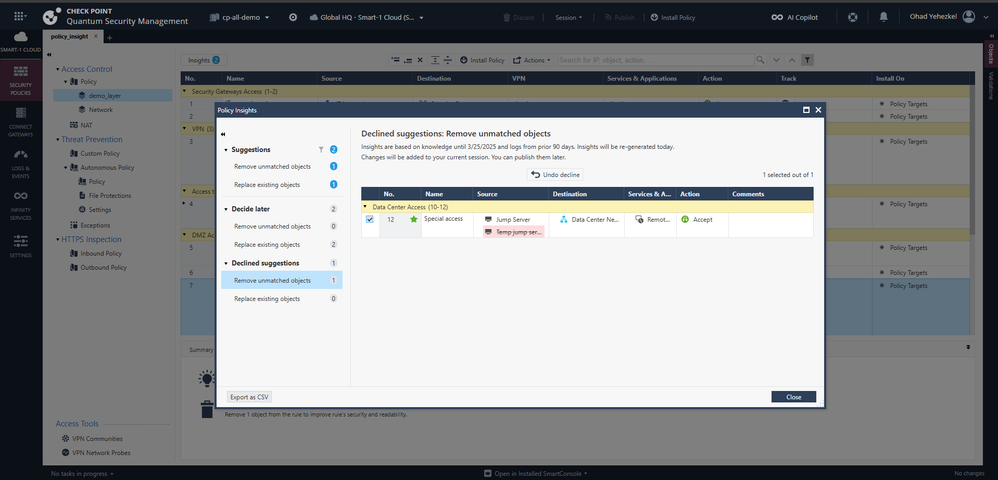Open Connect Gateways in the sidebar

coord(20,122)
